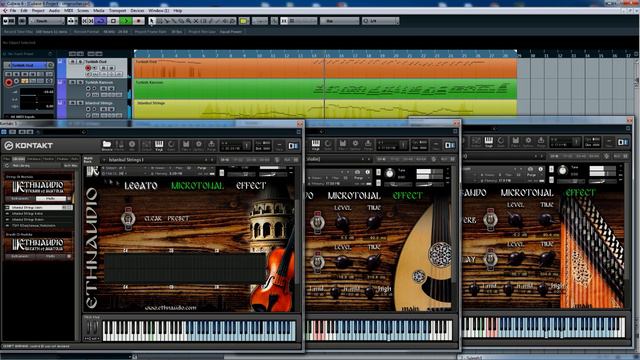Select the orange Turkish Oud MIDI clip
The width and height of the screenshot is (640, 360).
(325, 68)
